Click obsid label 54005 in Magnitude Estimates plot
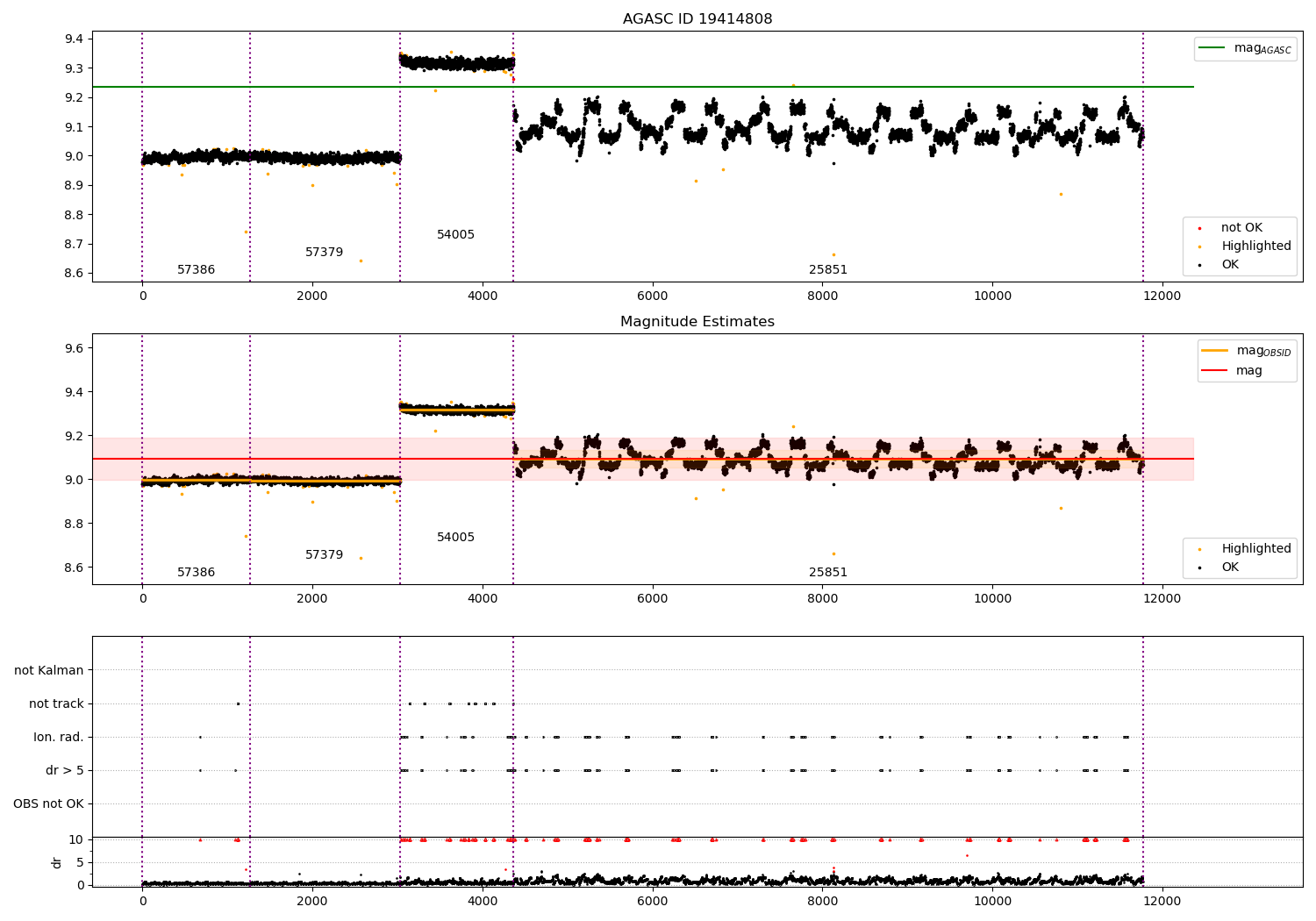Screen dimensions: 1316x921 pyautogui.click(x=456, y=538)
